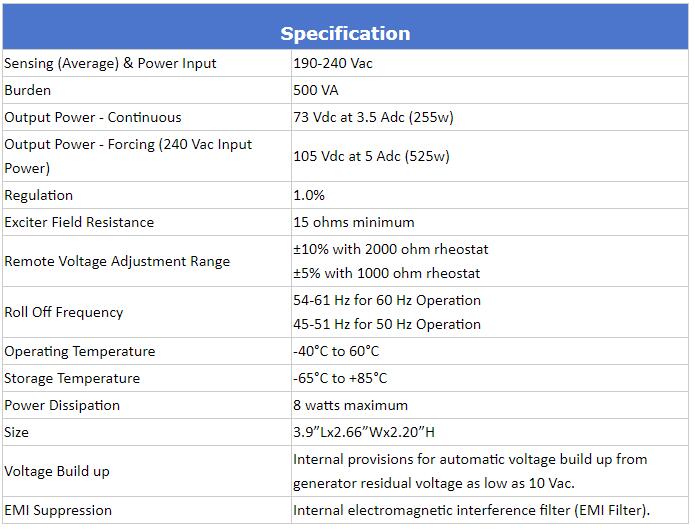Click the ±5% with 1000 ohm rheostat line
Image resolution: width=695 pixels, height=529 pixels.
coord(387,273)
